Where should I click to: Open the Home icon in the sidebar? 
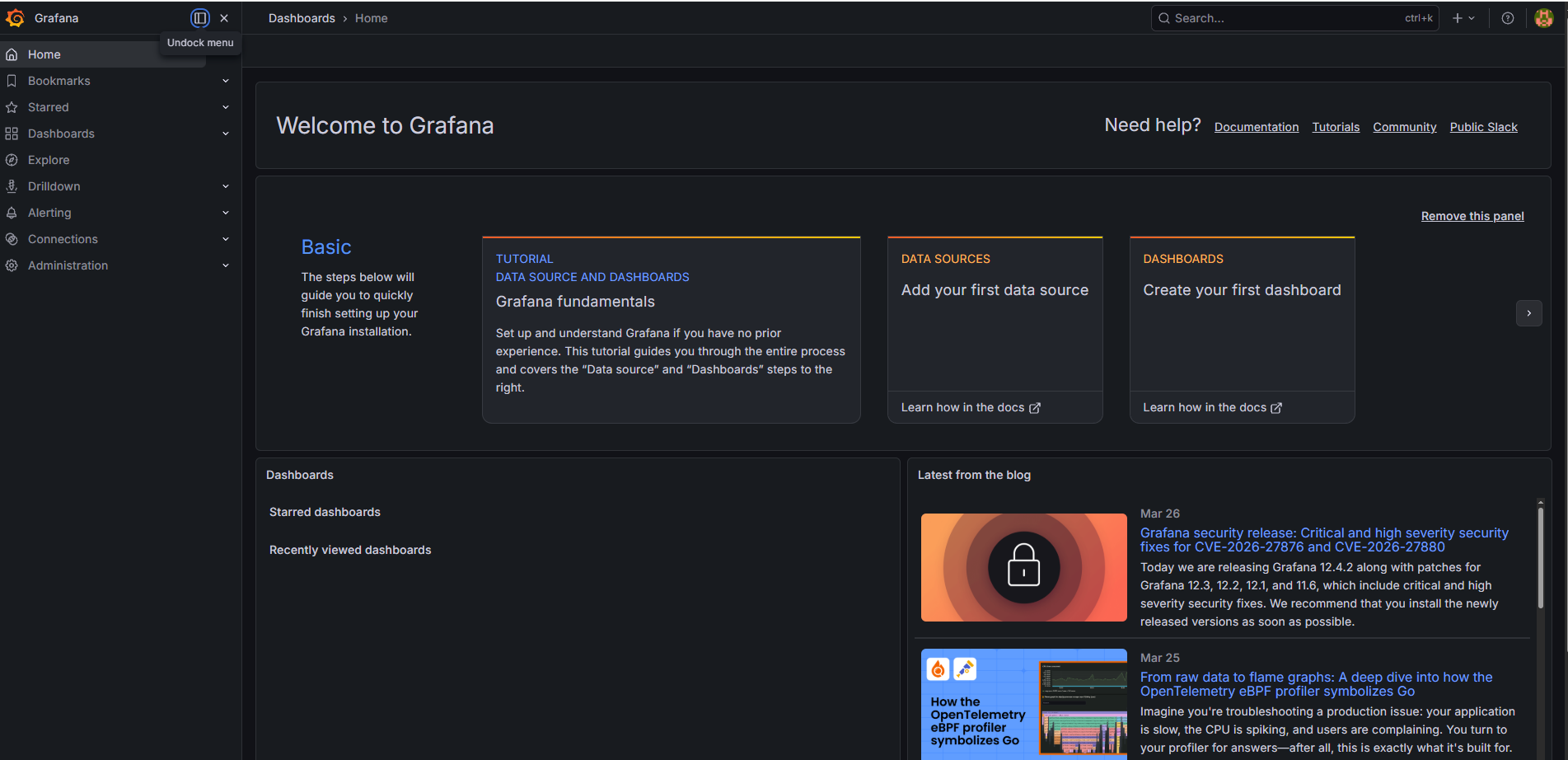click(x=12, y=54)
